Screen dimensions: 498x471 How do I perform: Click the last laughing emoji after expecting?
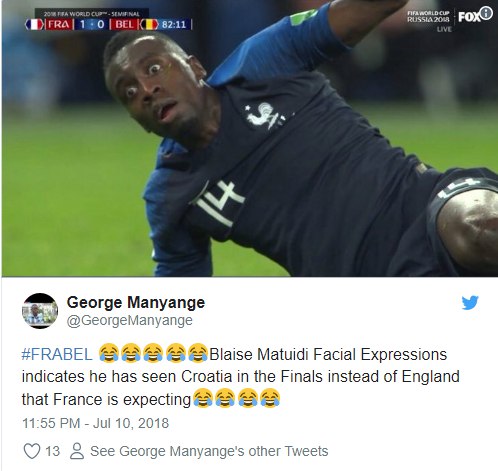click(x=270, y=398)
